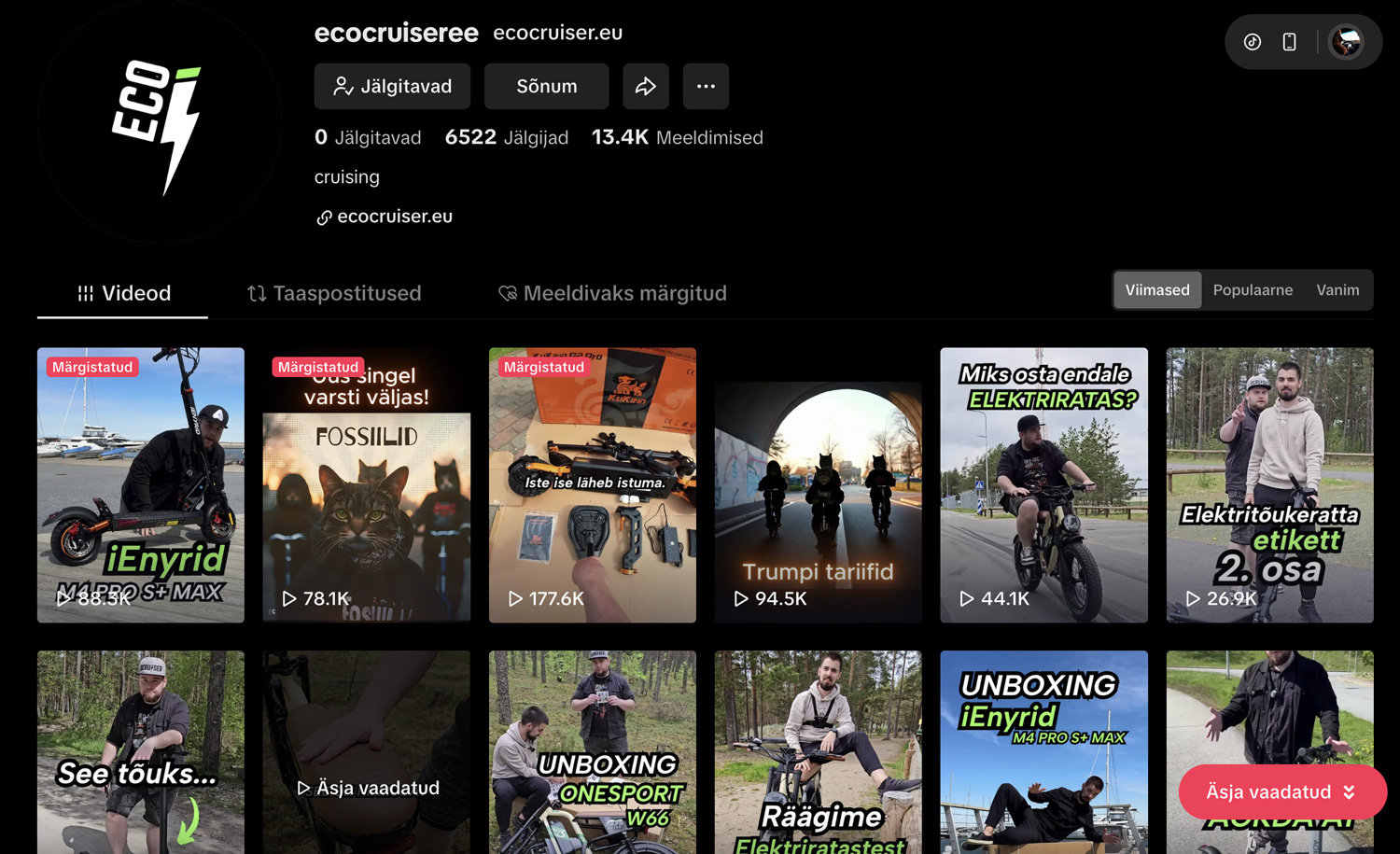Image resolution: width=1400 pixels, height=854 pixels.
Task: Select the Viimased sort option
Action: [1156, 290]
